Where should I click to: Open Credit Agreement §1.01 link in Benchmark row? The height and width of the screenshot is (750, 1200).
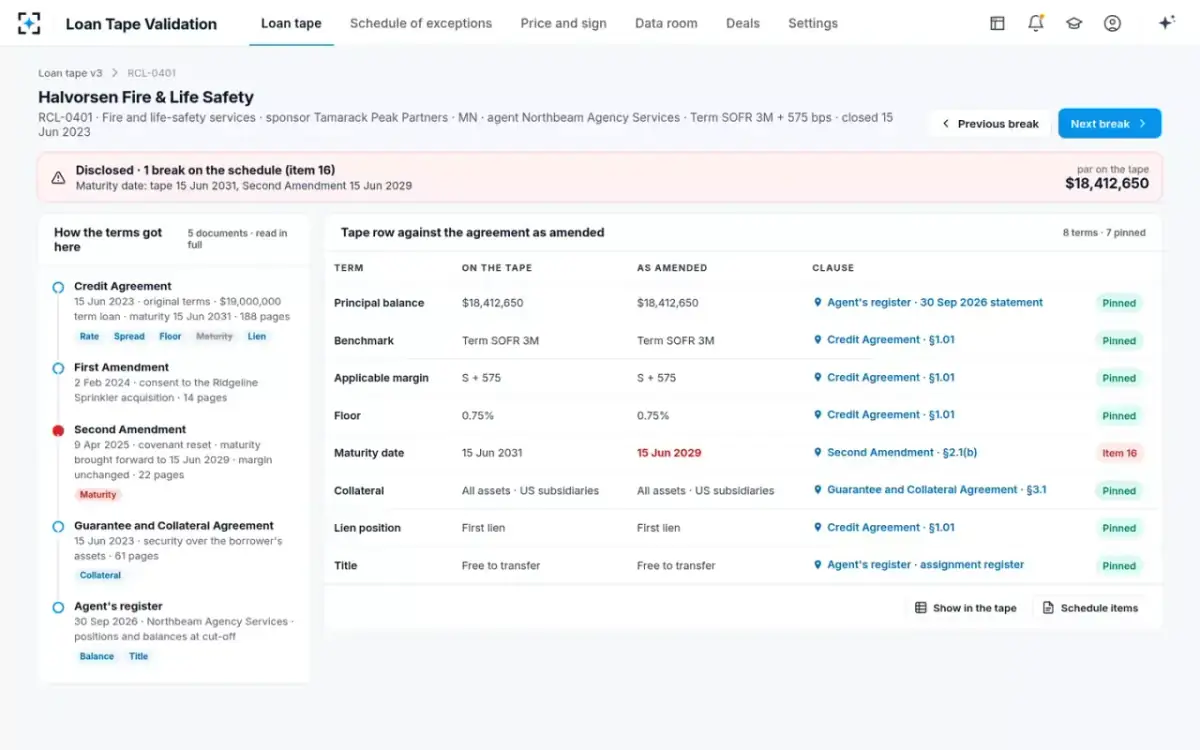click(891, 340)
